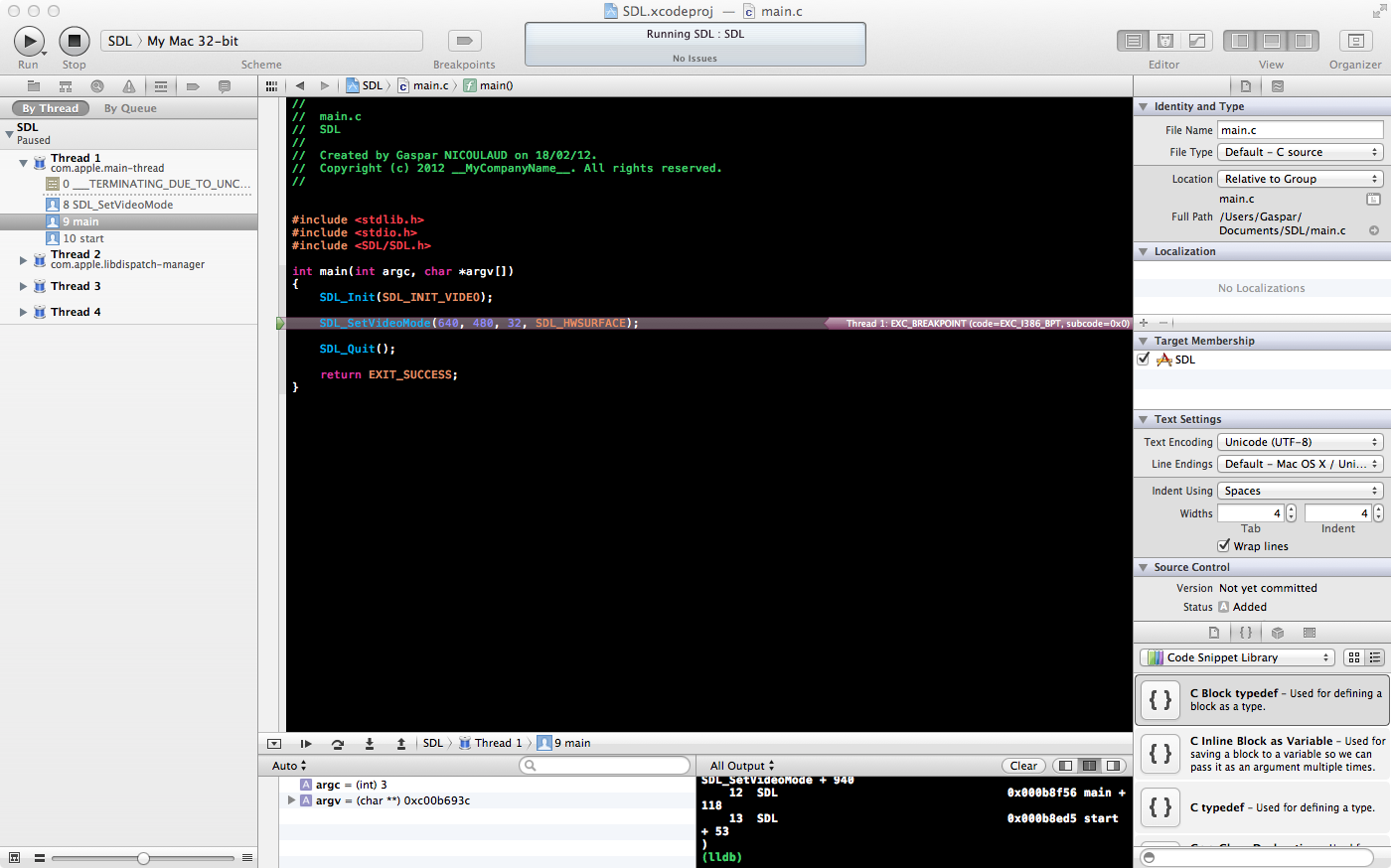Click the variables view search field
Screen dimensions: 1391x868
(604, 765)
